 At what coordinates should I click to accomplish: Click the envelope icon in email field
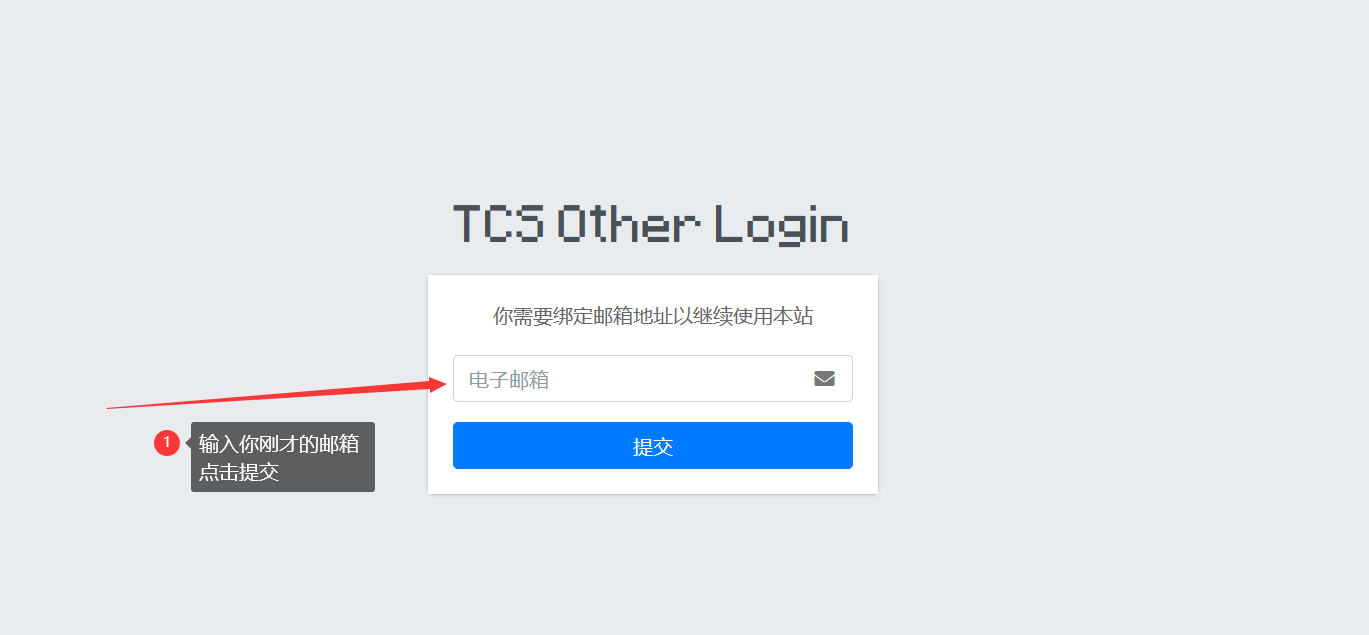(x=824, y=379)
